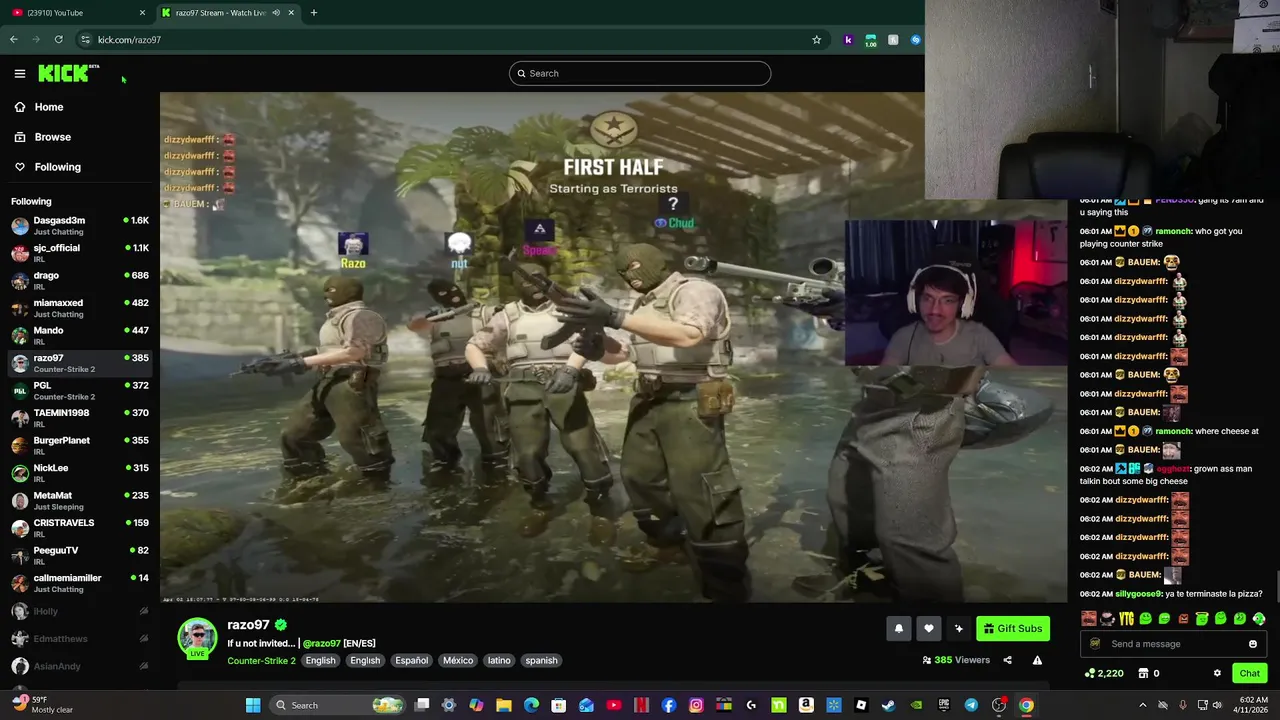Screen dimensions: 1280x720
Task: Click the taskbar clock showing 6:02 AM
Action: [1253, 705]
